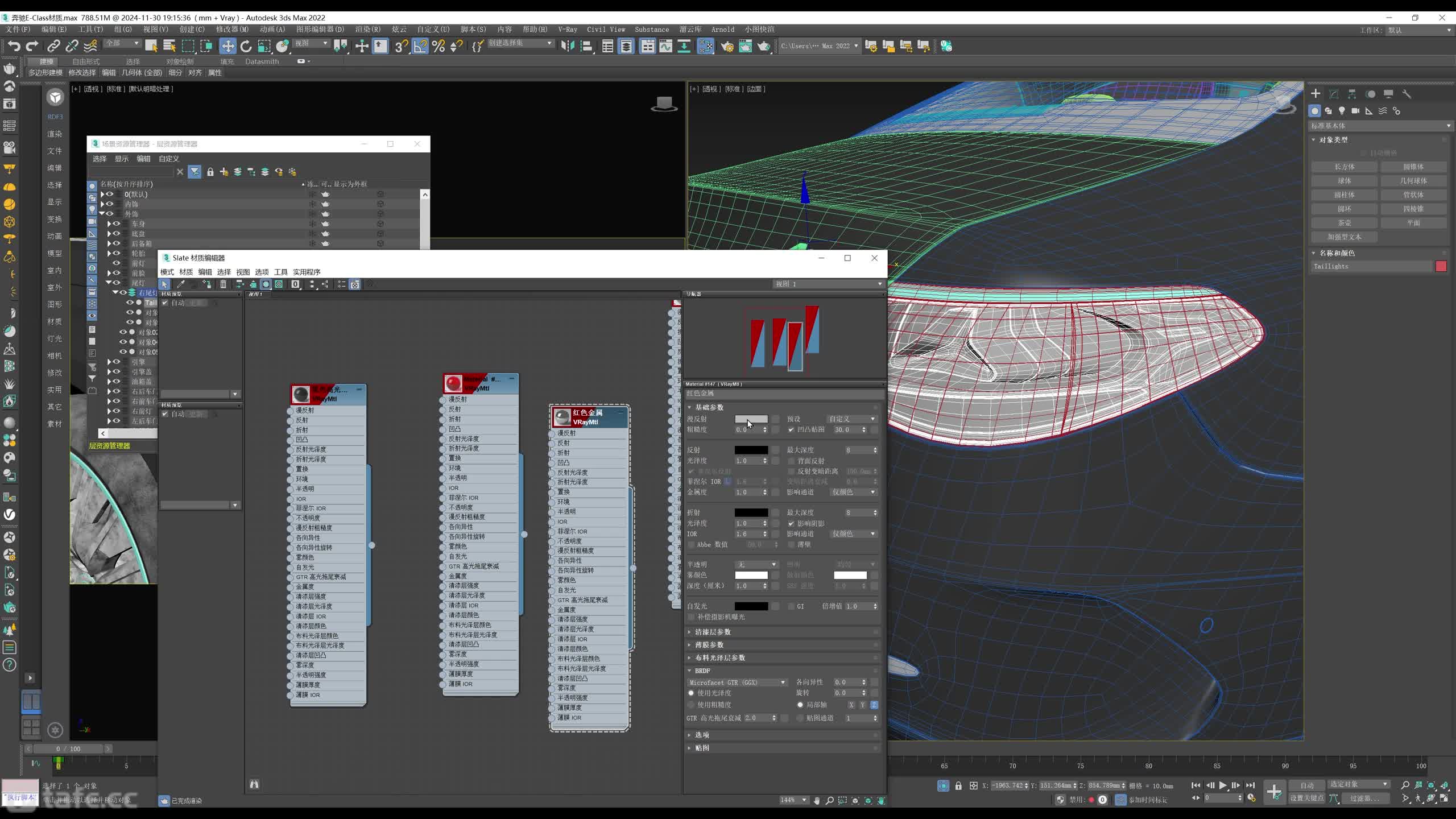Click the binoculars search icon in Slate view
This screenshot has width=1456, height=819.
[254, 784]
